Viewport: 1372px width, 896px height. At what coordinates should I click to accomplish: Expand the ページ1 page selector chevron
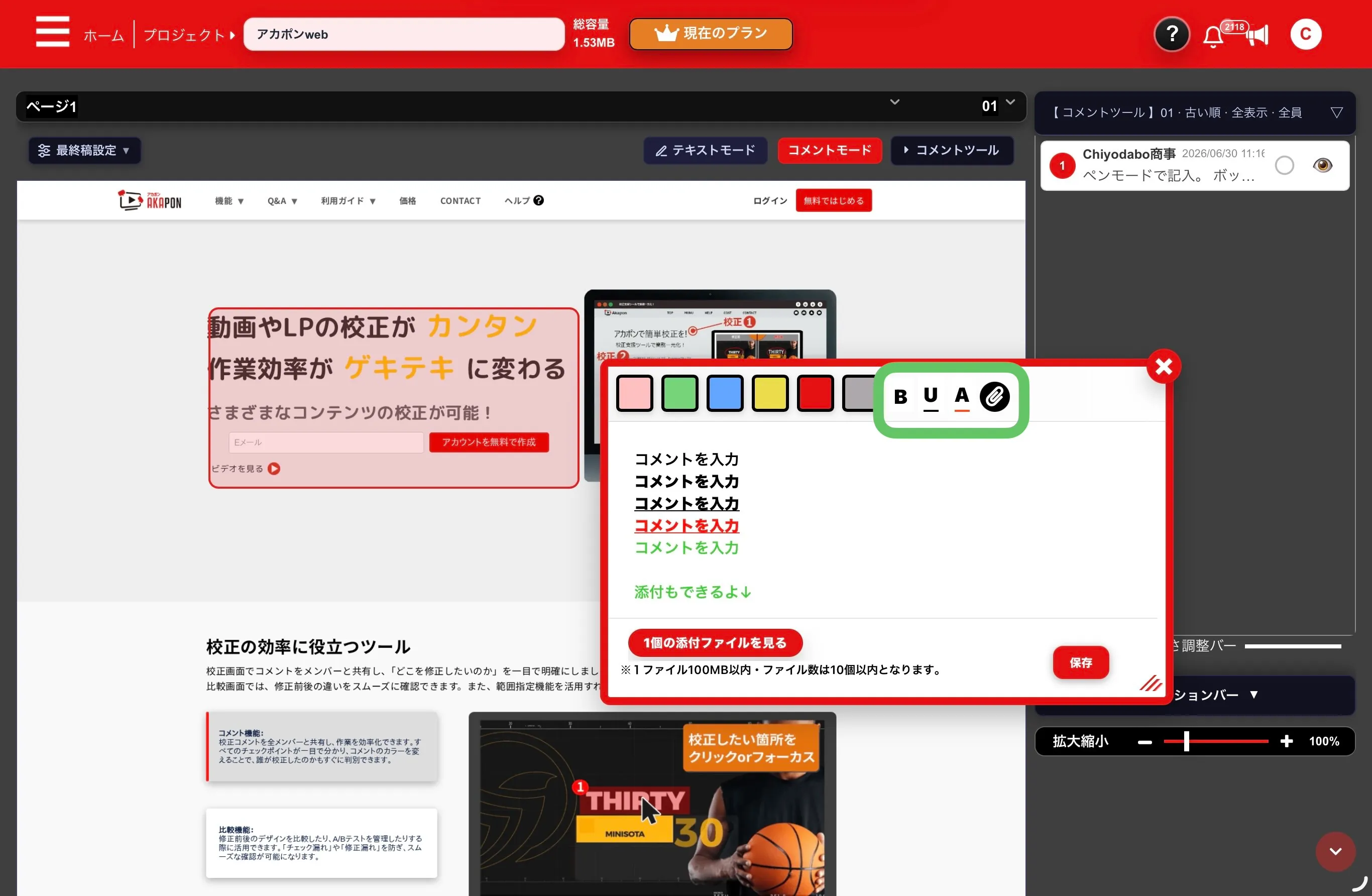[x=894, y=102]
